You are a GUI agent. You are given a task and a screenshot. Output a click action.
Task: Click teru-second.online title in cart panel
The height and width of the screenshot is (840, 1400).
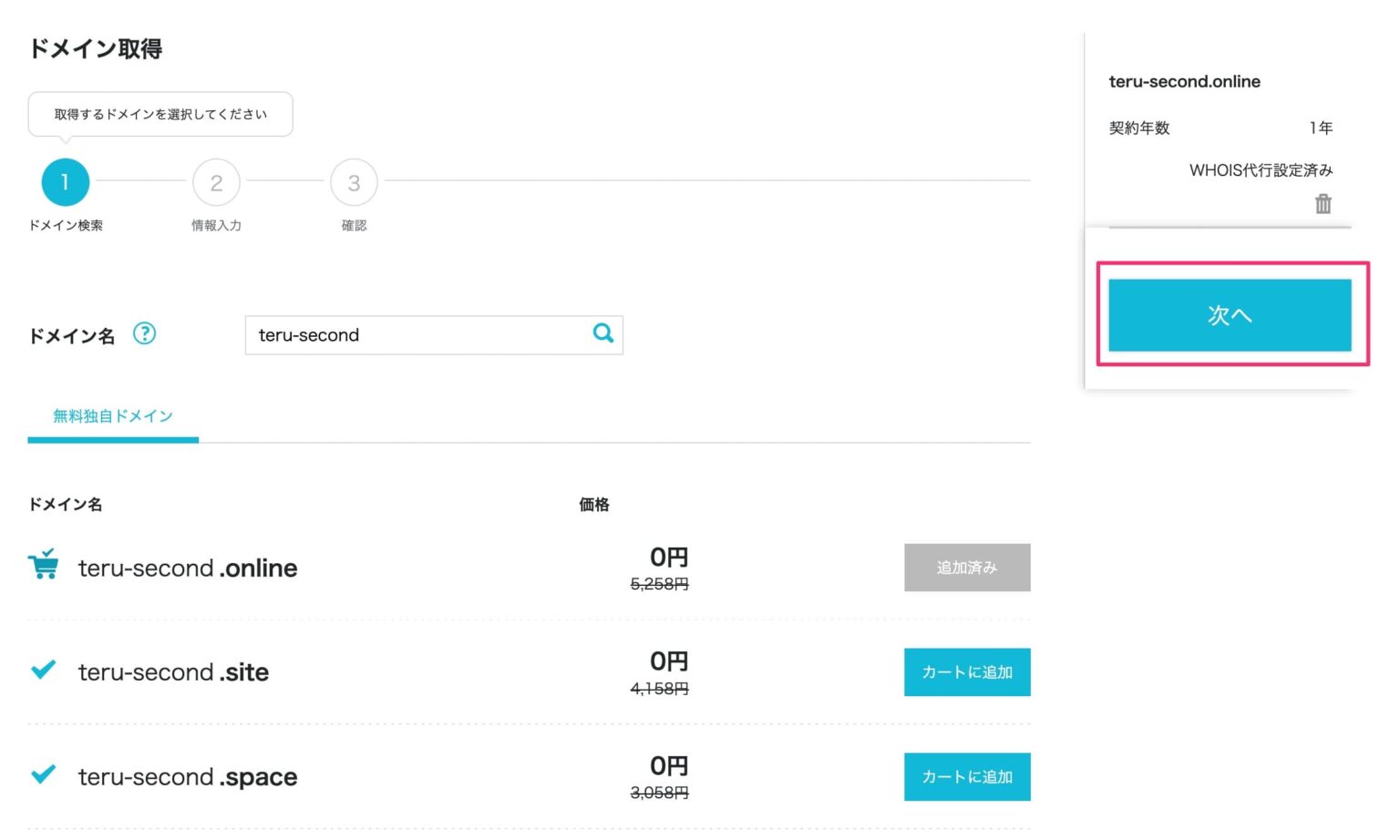point(1184,82)
